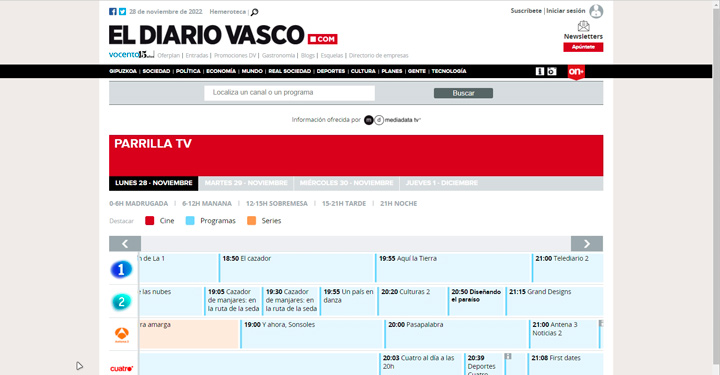Go to next time slot arrow
Screen dimensions: 720x375
[x=587, y=244]
